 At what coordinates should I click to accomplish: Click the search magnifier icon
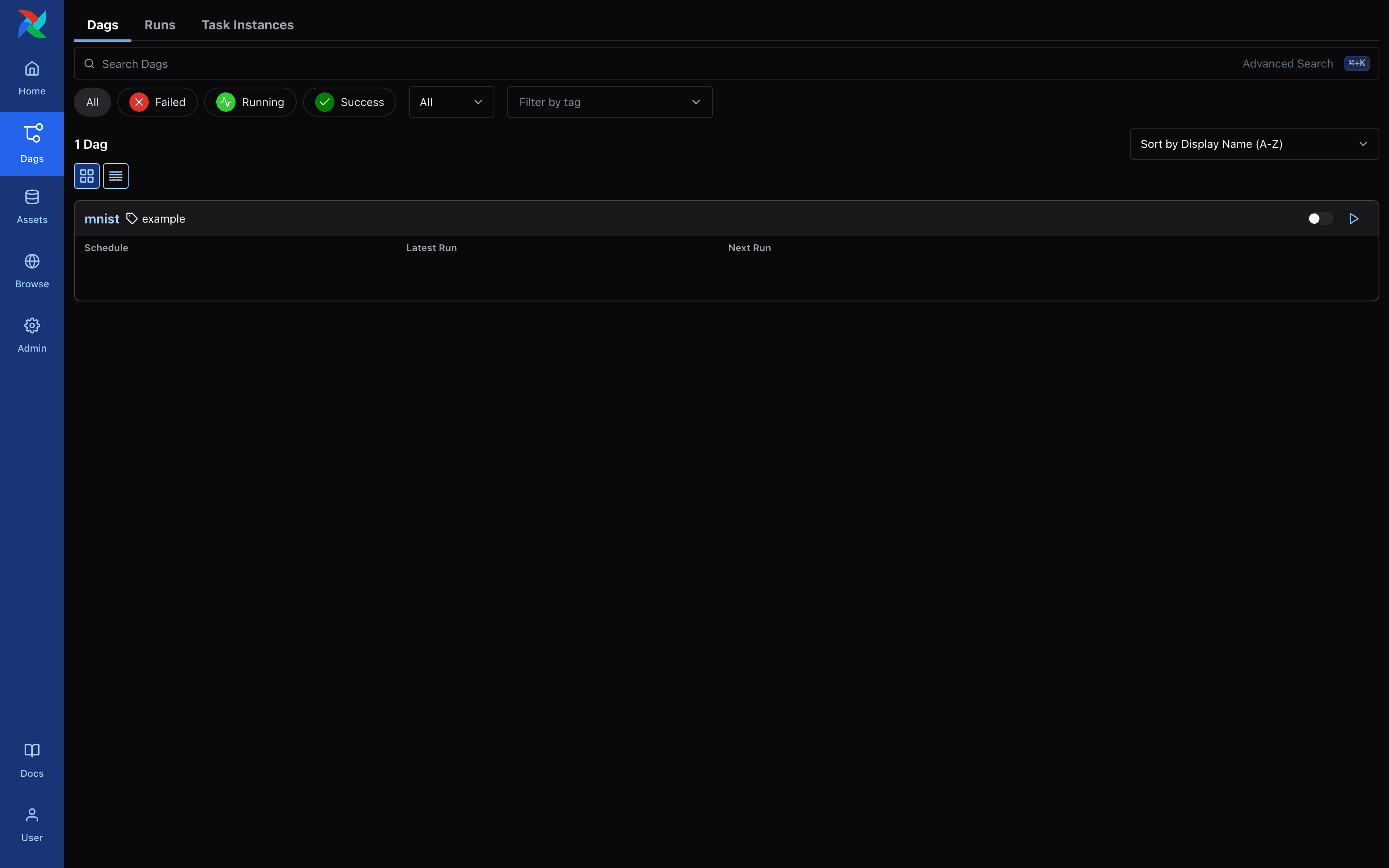click(90, 64)
